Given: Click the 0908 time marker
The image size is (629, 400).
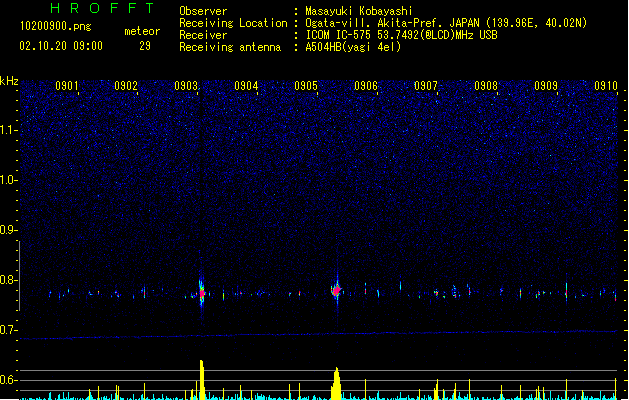Looking at the screenshot, I should pos(486,86).
